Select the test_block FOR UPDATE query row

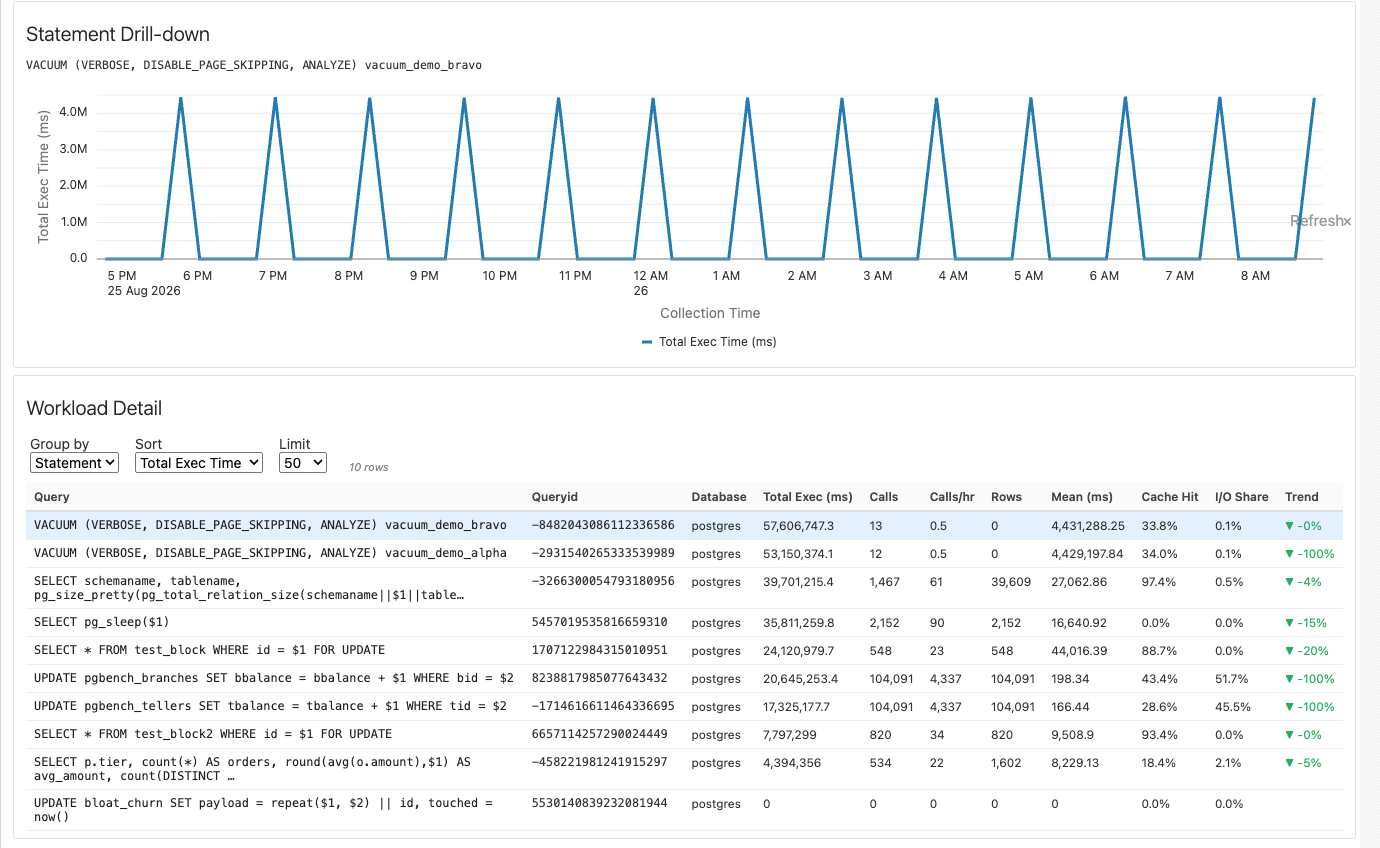[x=684, y=650]
